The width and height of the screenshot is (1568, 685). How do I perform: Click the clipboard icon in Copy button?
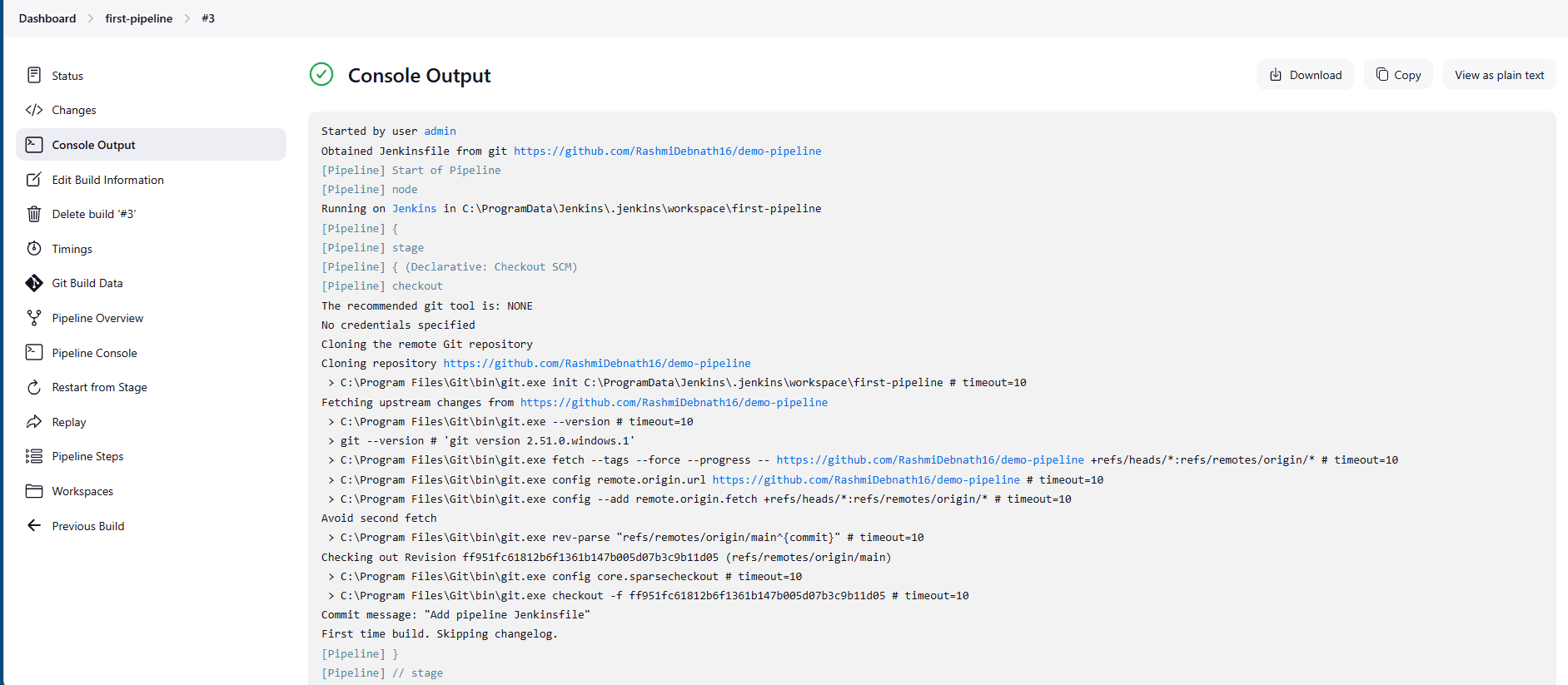tap(1382, 74)
